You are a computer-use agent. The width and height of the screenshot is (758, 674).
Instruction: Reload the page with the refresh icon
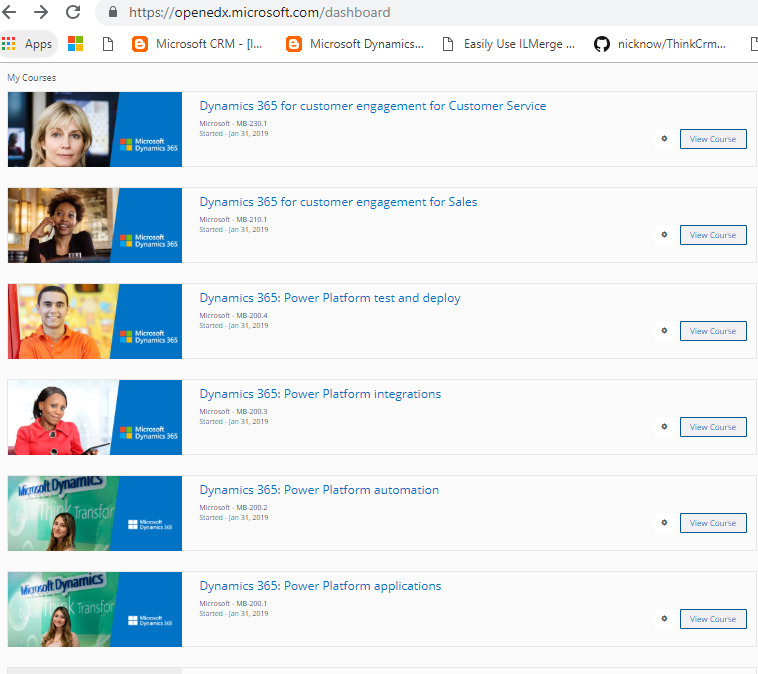click(x=73, y=12)
